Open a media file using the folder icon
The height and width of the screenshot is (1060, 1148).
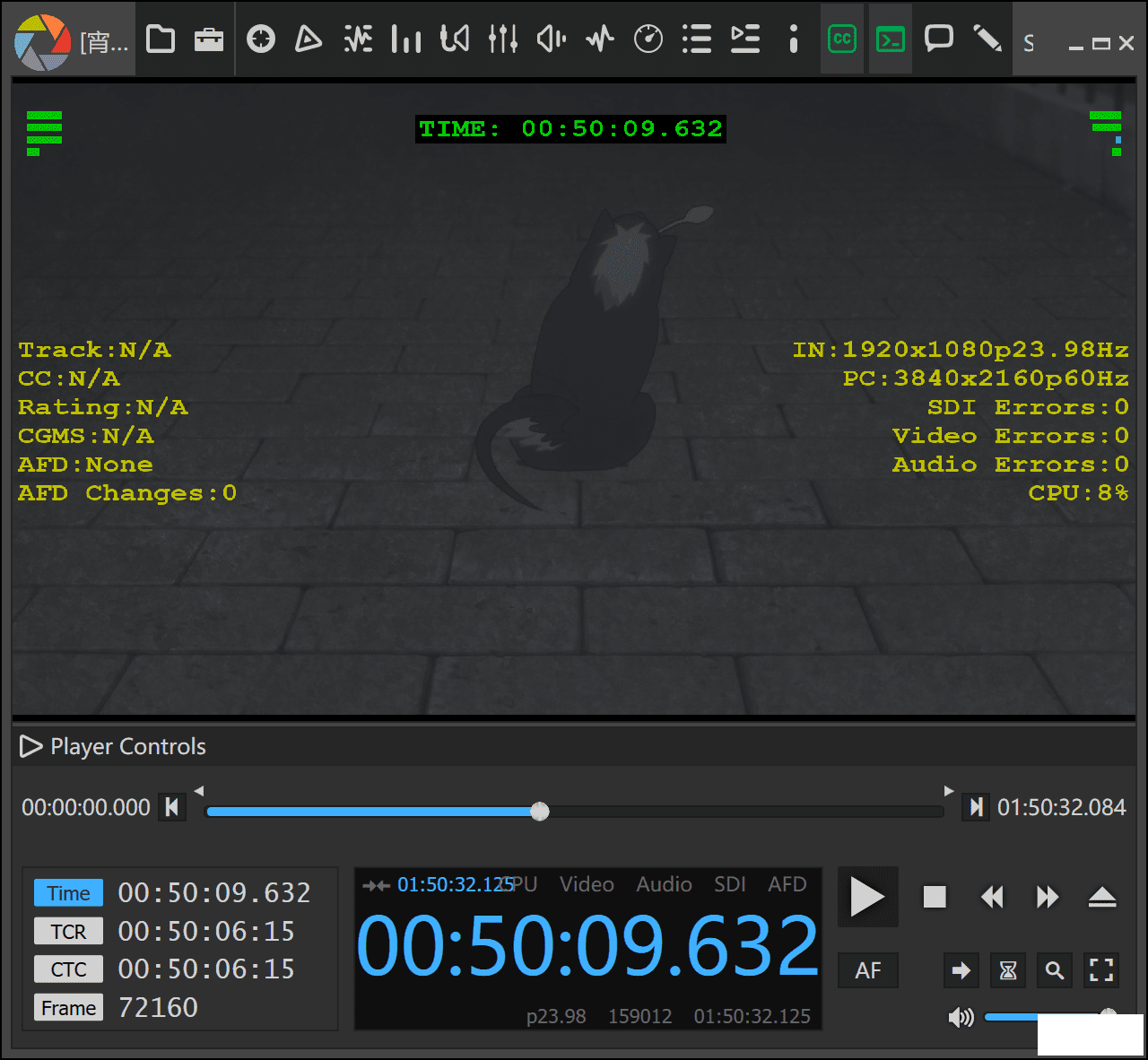click(161, 39)
